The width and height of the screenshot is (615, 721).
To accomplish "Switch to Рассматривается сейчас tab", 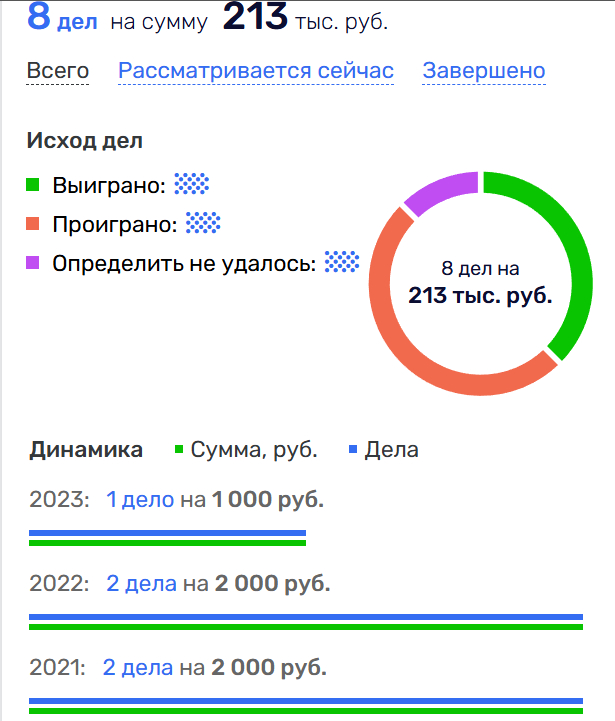I will point(256,71).
